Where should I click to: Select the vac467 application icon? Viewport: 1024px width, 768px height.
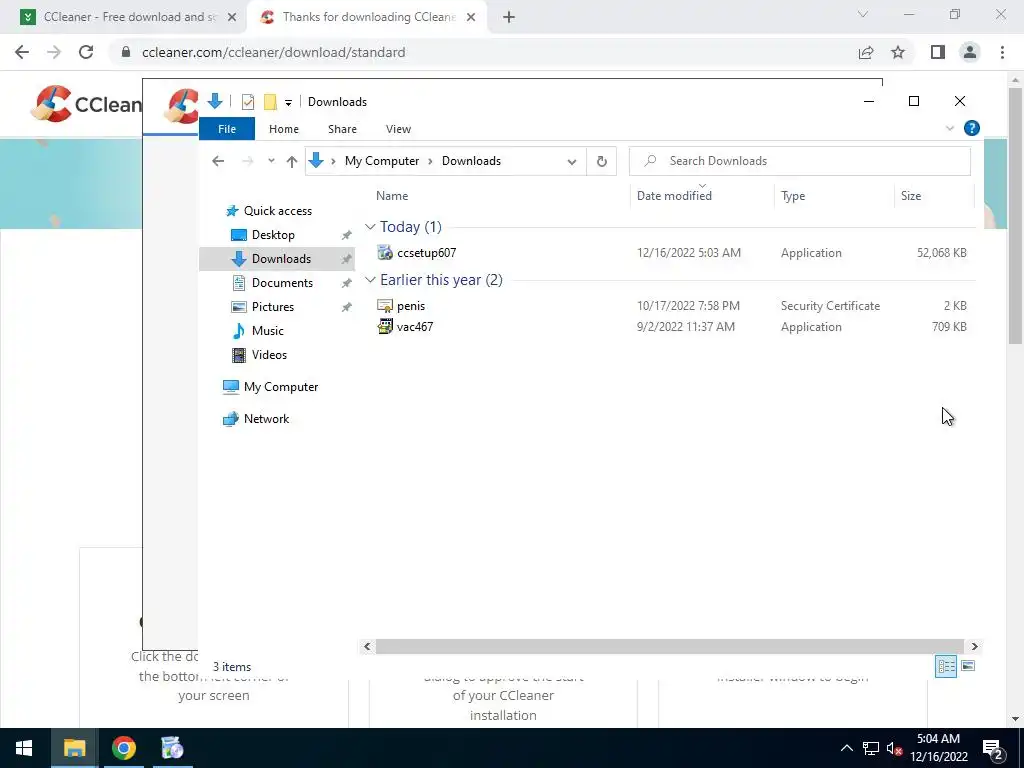click(385, 327)
